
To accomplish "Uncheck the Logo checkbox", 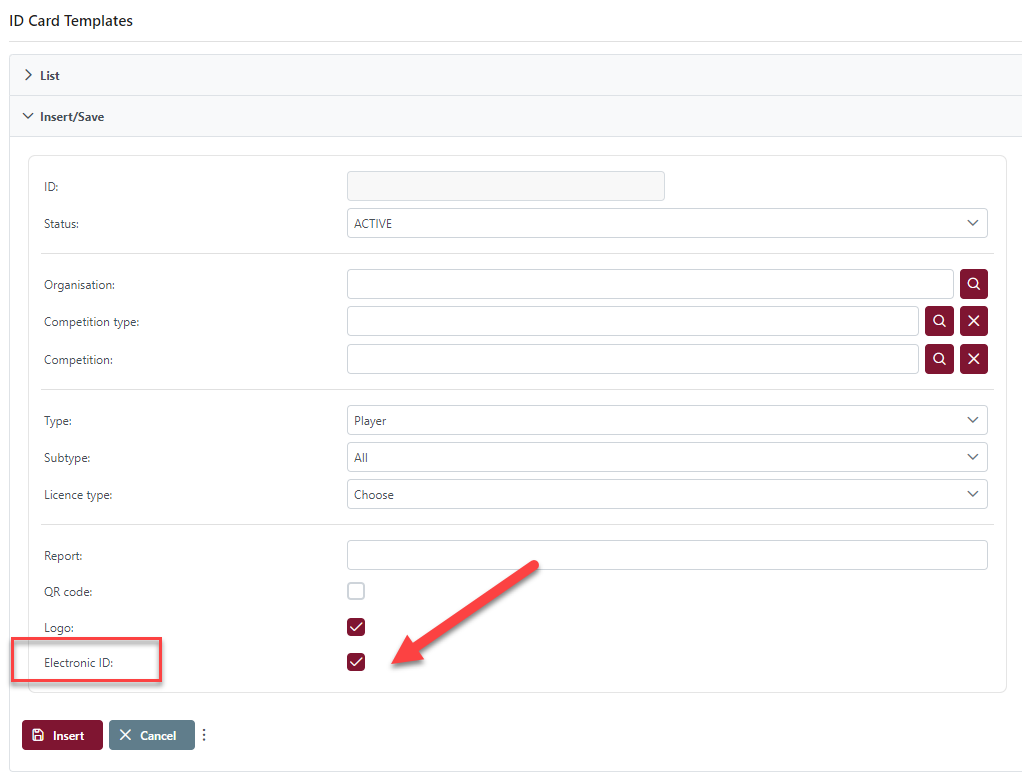I will 356,627.
